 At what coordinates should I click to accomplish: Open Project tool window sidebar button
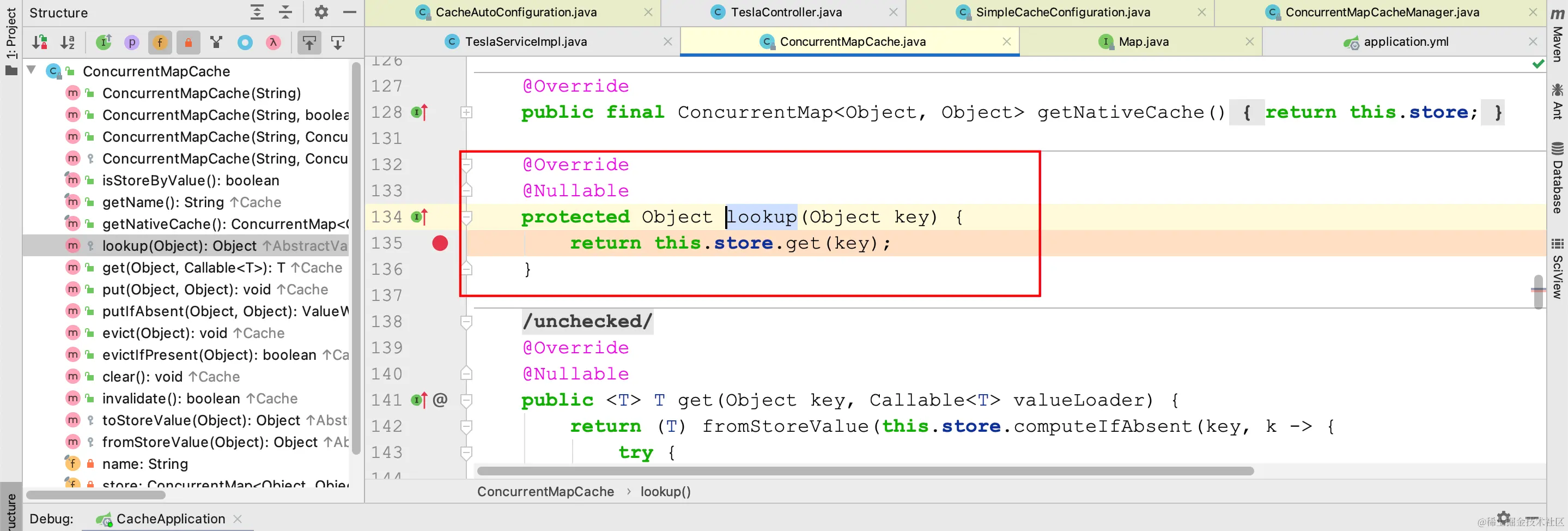click(x=11, y=41)
